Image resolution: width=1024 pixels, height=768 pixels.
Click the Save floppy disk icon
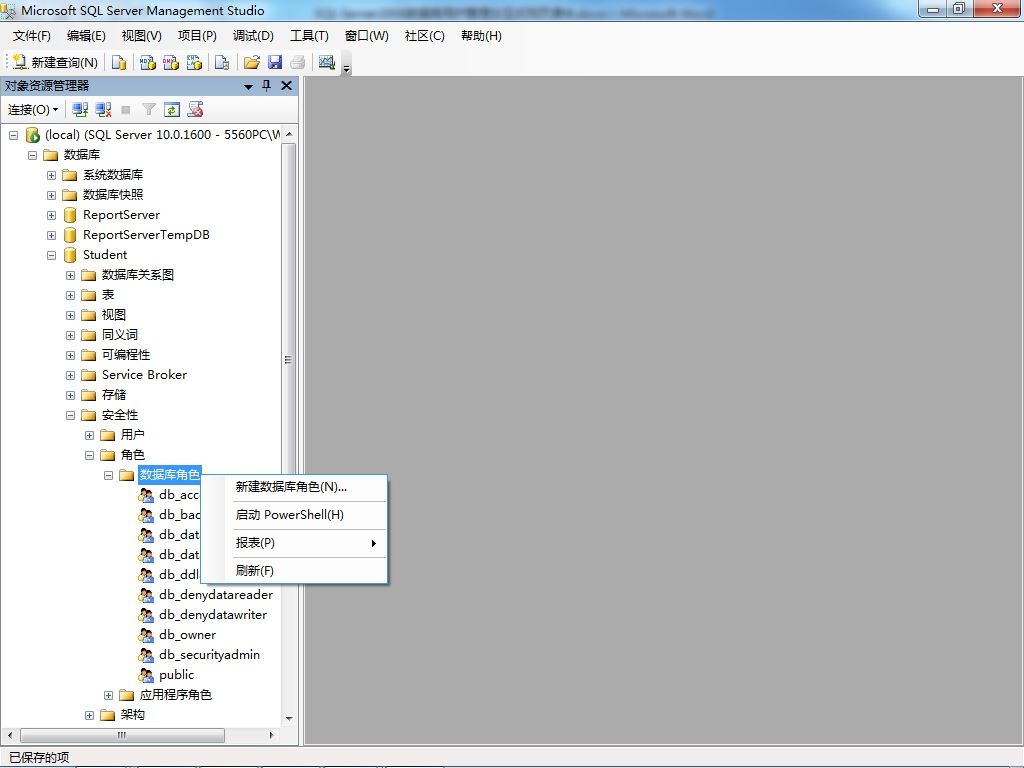pos(275,62)
